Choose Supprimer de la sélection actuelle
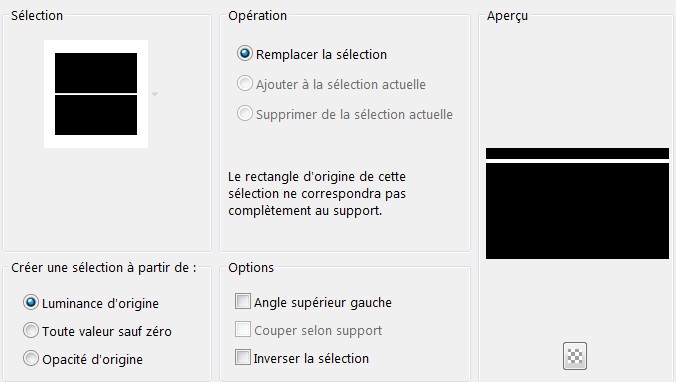Viewport: 676px width, 382px height. click(244, 113)
